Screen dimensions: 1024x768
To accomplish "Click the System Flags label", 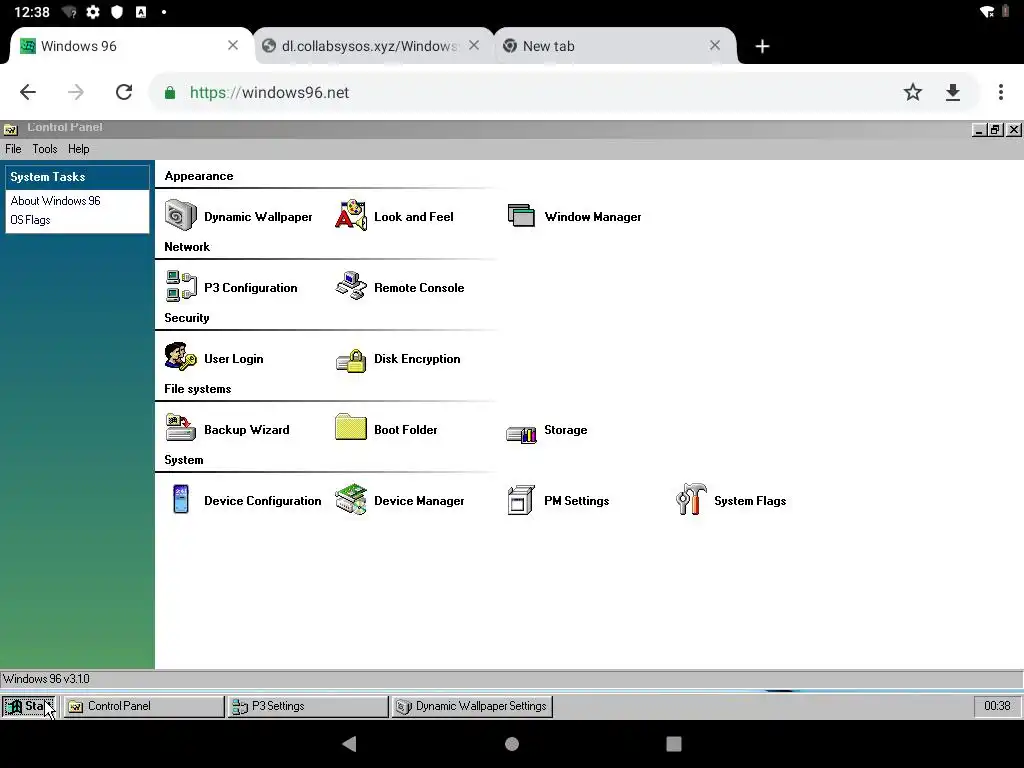I will [x=750, y=501].
